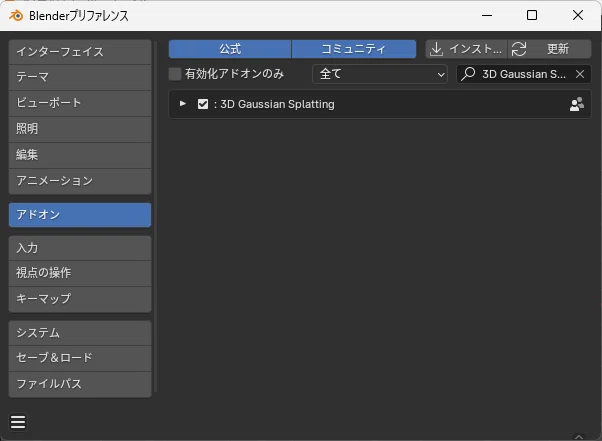
Task: Open the インターフェイス preferences section
Action: tap(80, 52)
